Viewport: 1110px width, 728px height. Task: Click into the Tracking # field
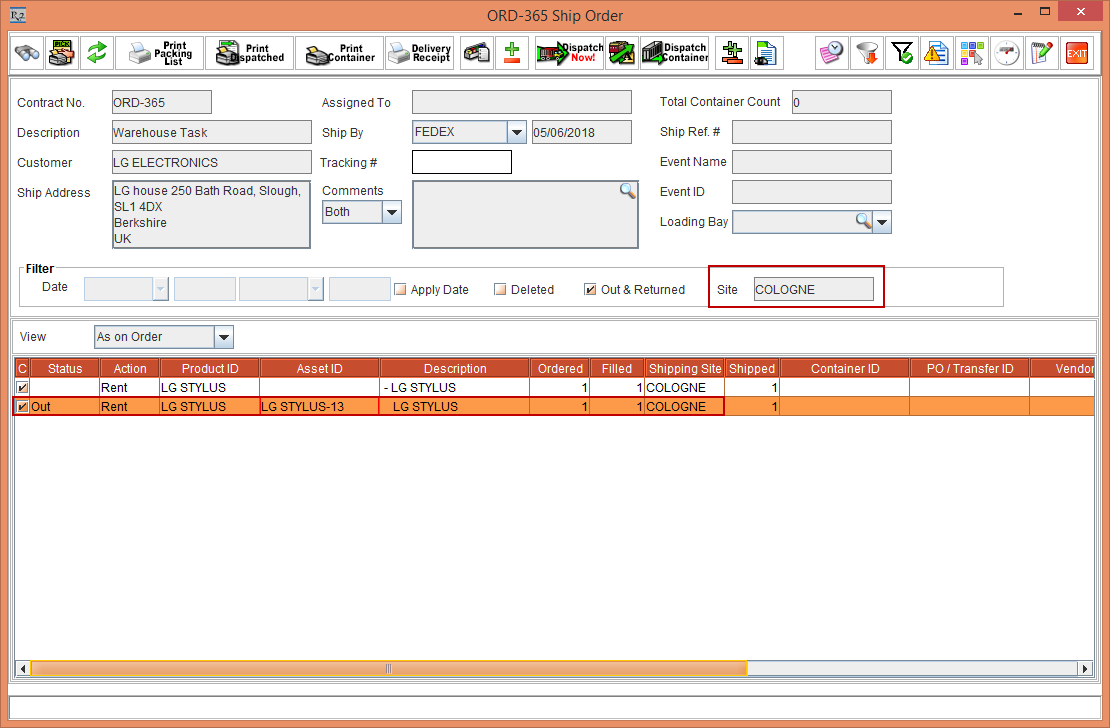[461, 162]
